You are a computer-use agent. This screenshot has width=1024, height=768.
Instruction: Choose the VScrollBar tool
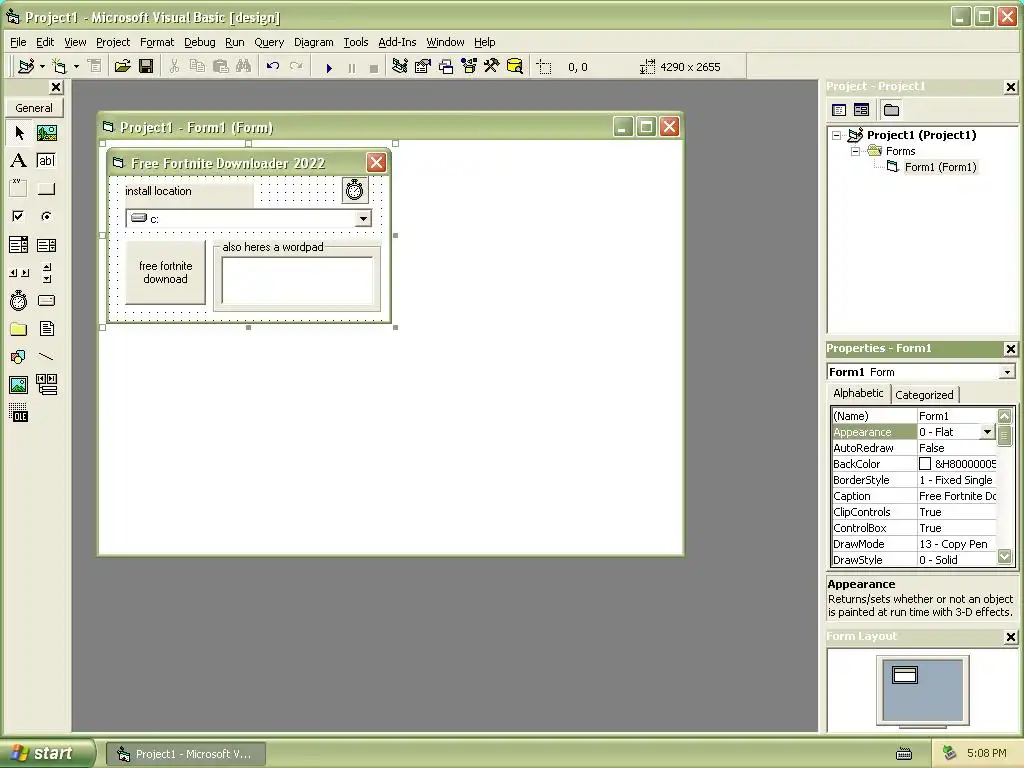pos(46,273)
